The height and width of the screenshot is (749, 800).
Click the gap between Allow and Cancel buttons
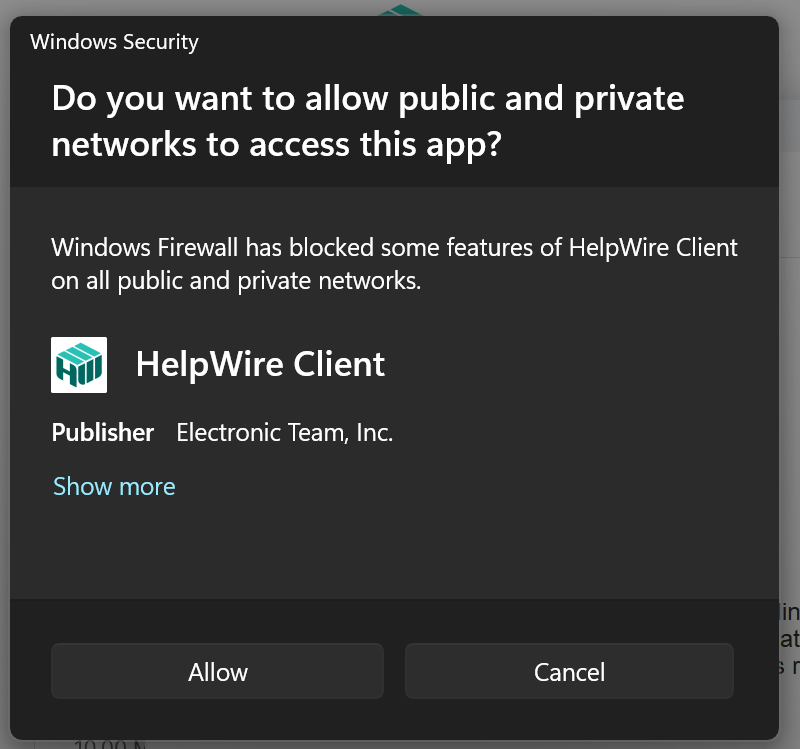[x=394, y=671]
